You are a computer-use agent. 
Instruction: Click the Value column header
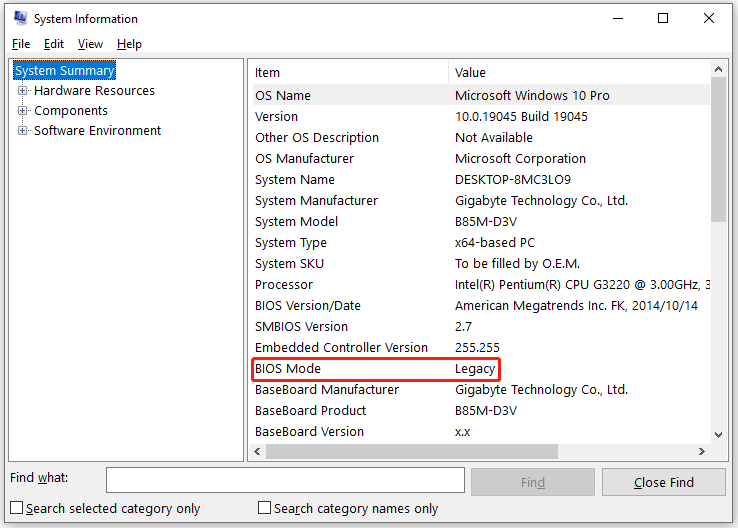point(578,72)
